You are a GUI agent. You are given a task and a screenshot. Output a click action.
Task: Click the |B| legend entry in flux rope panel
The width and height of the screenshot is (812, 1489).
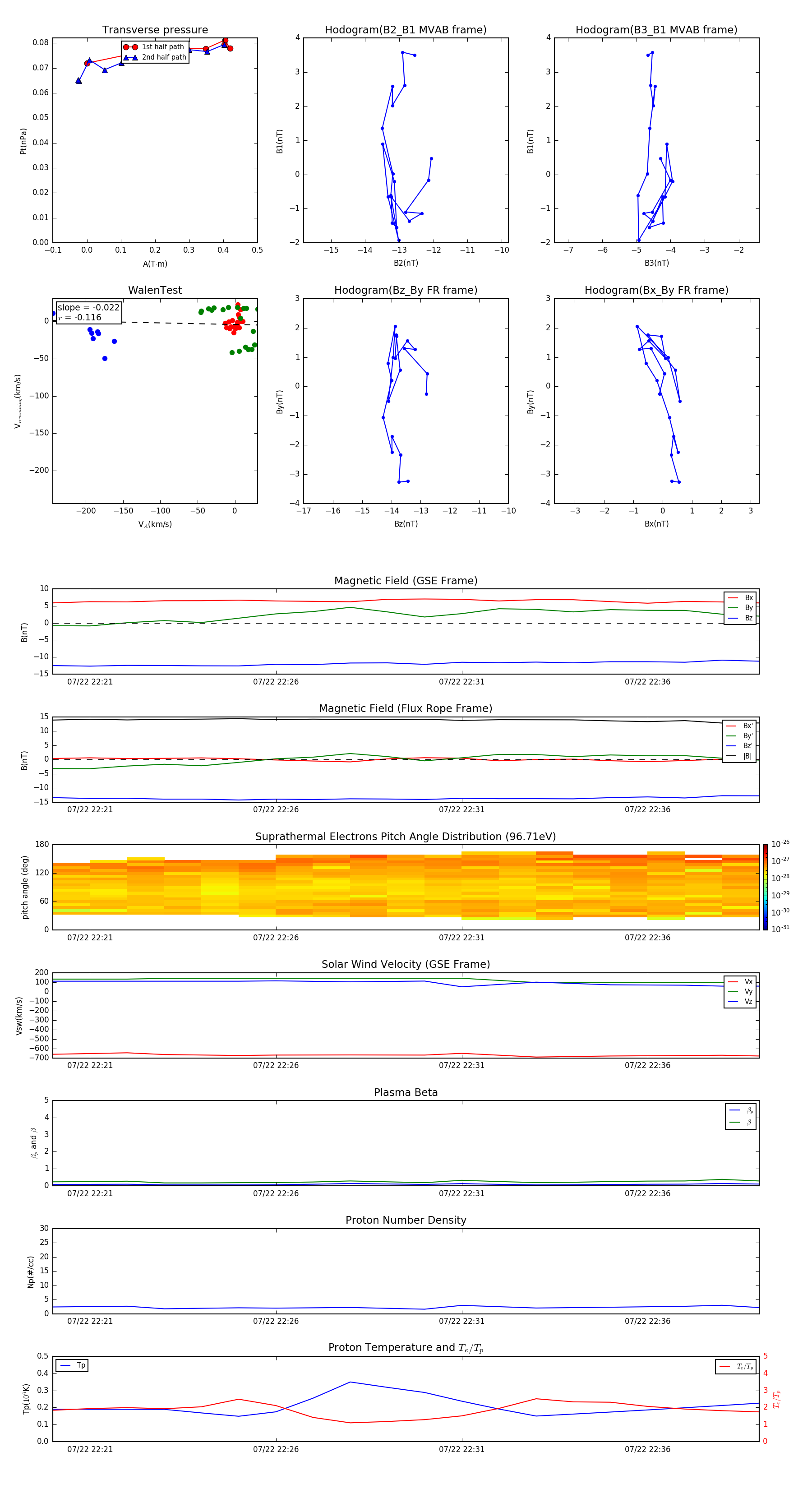point(739,756)
